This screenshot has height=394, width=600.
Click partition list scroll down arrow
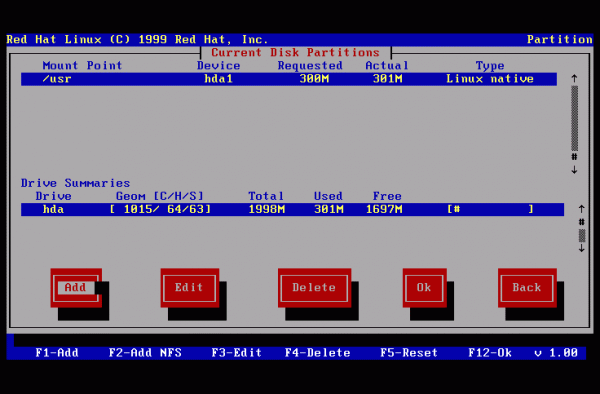click(574, 170)
